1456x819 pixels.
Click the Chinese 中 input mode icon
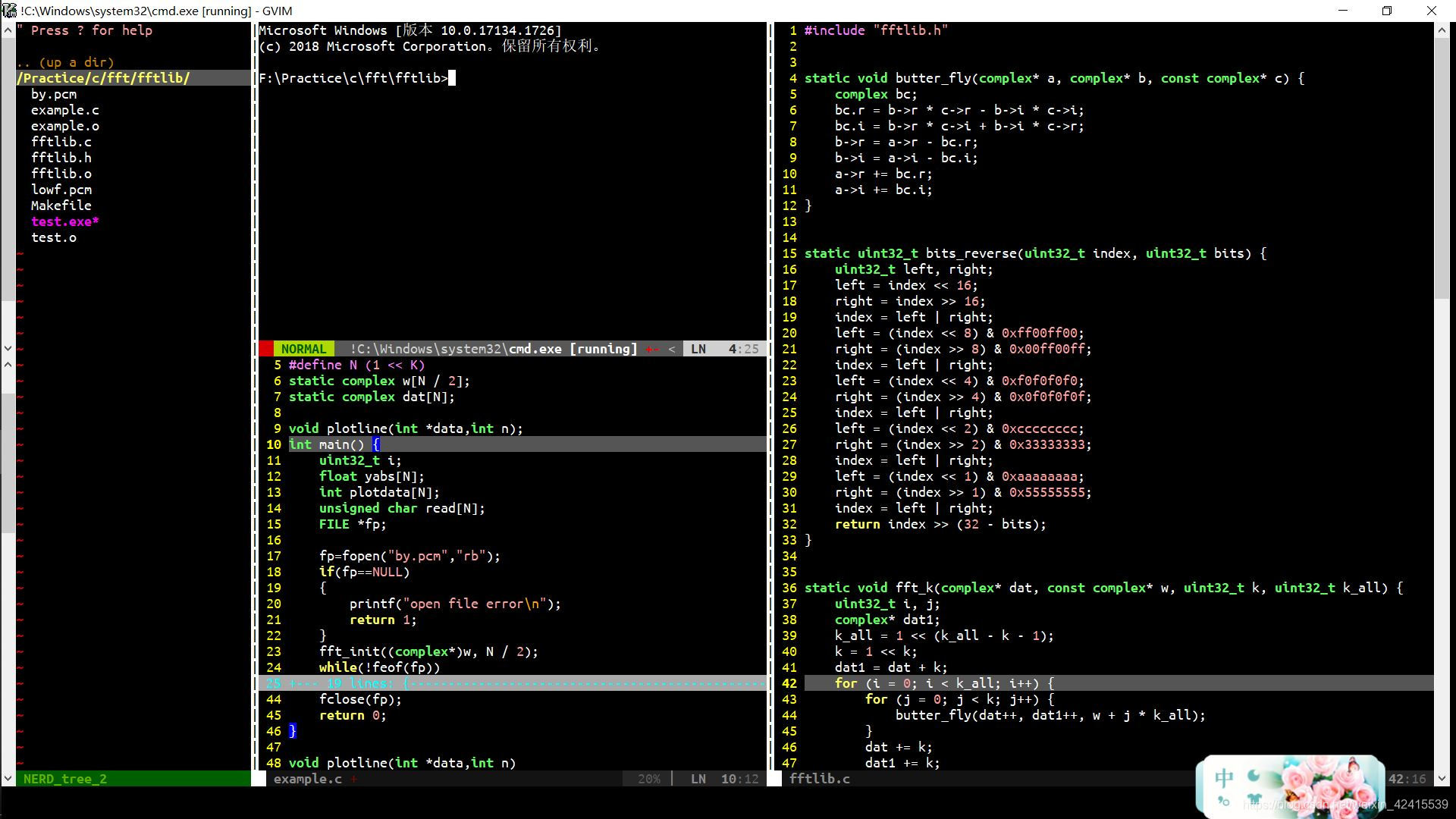pyautogui.click(x=1223, y=777)
